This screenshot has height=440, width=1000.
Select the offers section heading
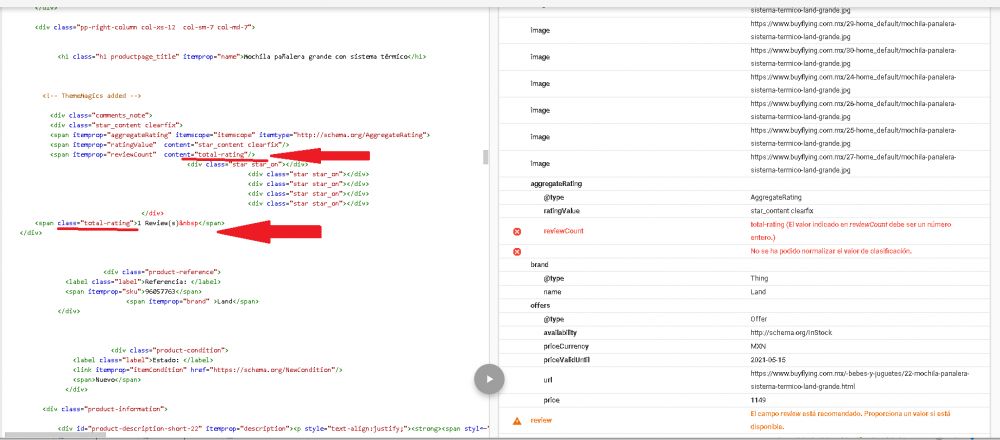pyautogui.click(x=540, y=305)
